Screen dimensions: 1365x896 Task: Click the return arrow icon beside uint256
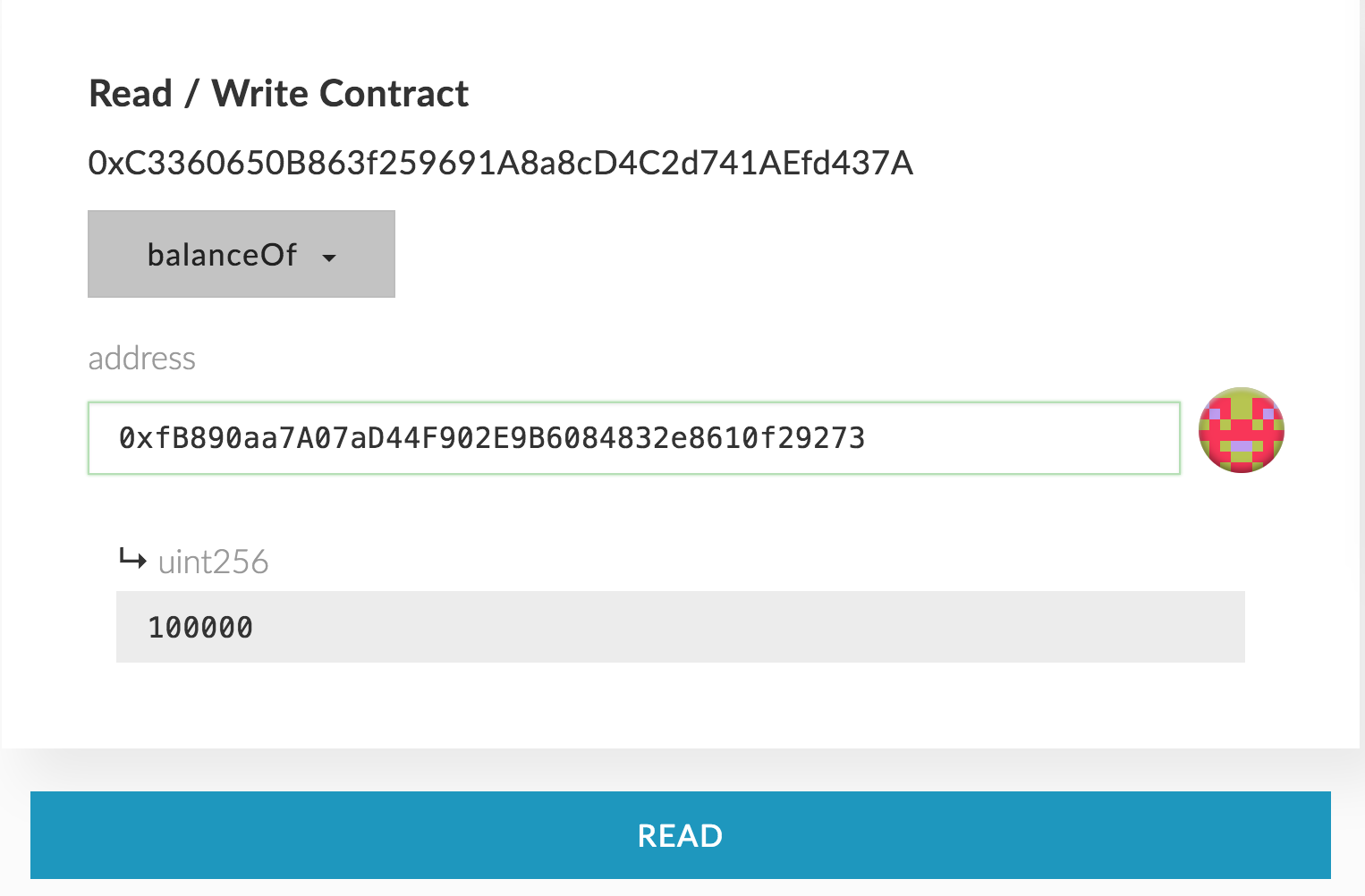132,561
